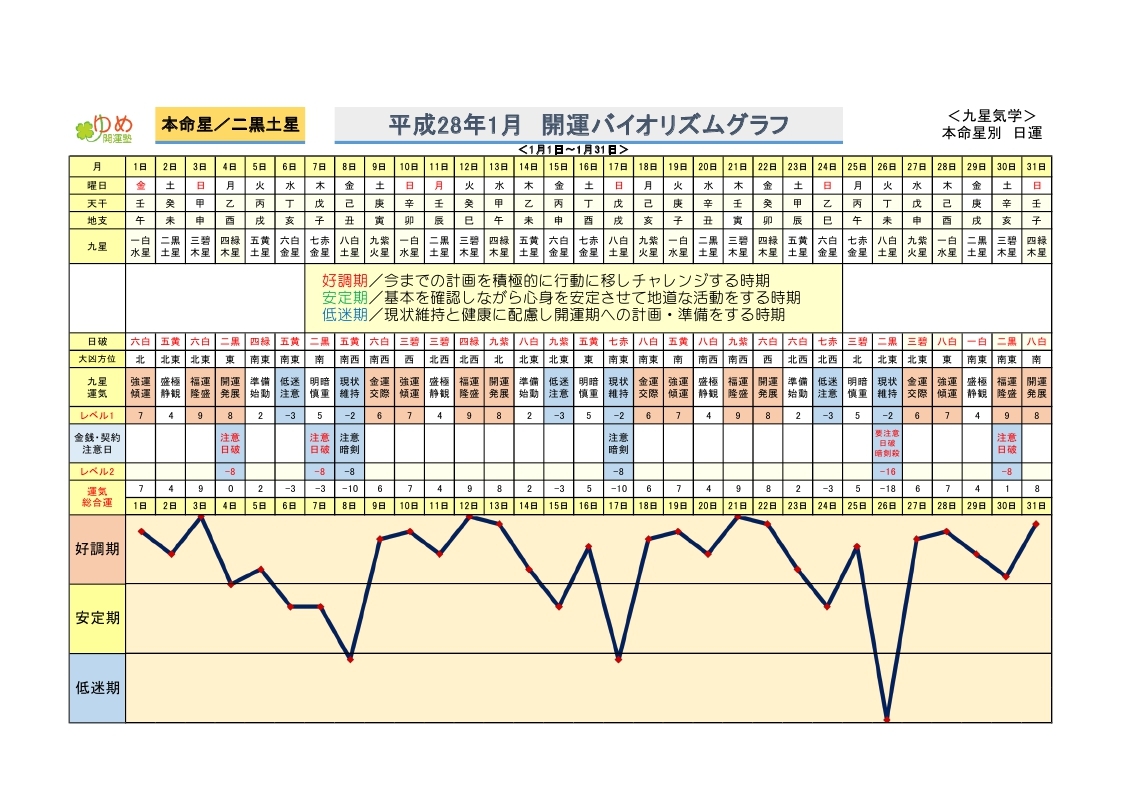Click the −16 value in レベル2 row
1122x794 pixels.
(x=886, y=470)
